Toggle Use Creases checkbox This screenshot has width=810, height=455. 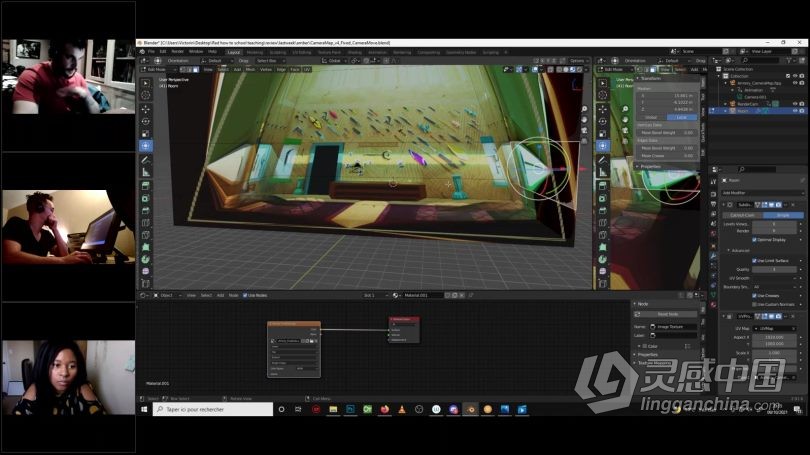(x=755, y=296)
